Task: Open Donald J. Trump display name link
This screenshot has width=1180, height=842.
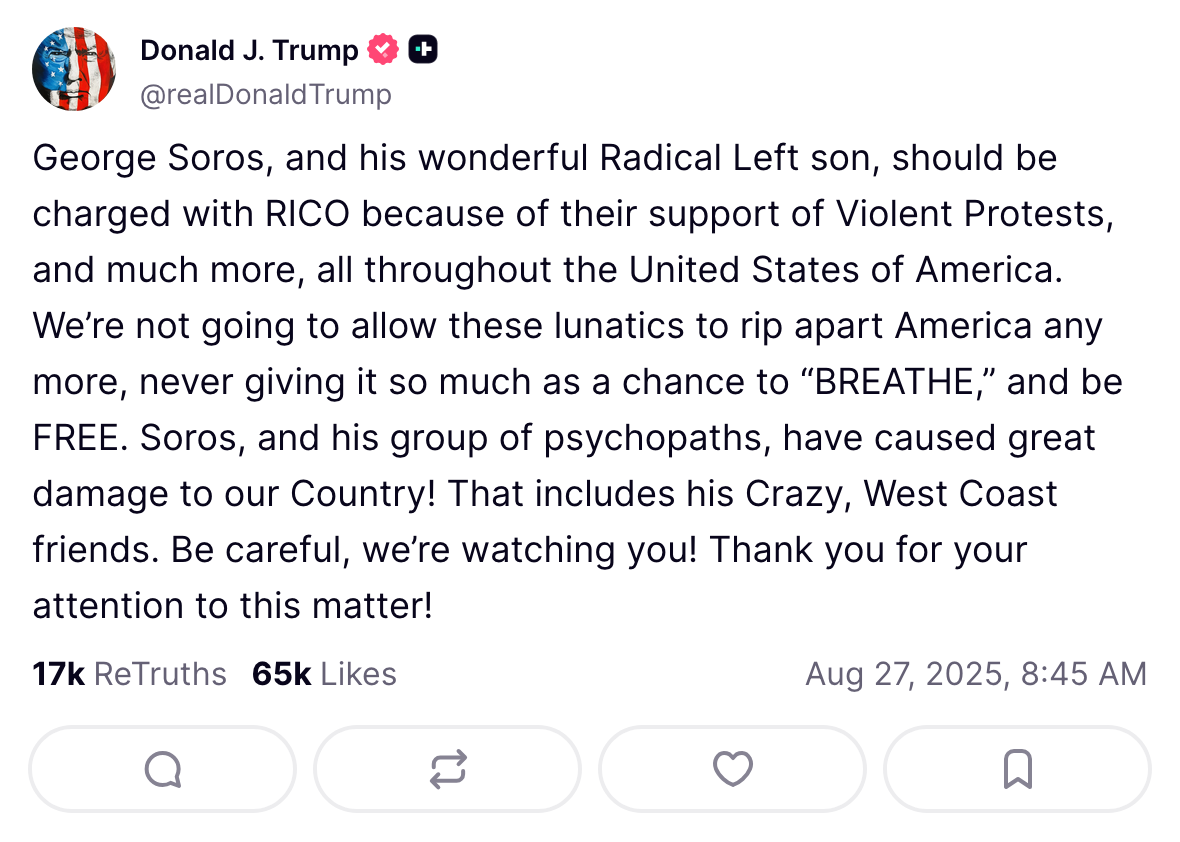Action: click(x=249, y=50)
